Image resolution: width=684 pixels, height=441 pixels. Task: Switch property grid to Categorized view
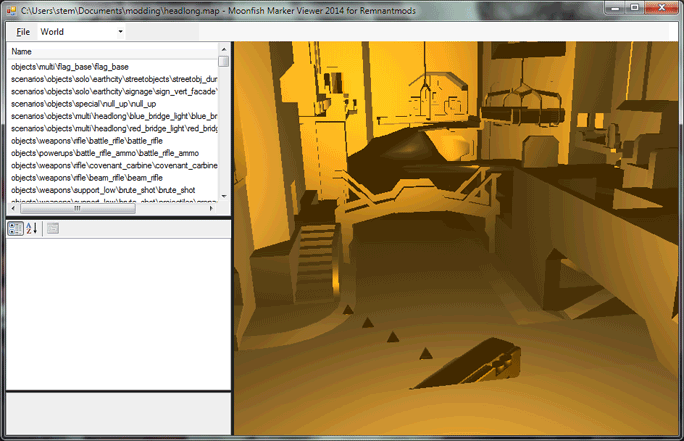16,229
